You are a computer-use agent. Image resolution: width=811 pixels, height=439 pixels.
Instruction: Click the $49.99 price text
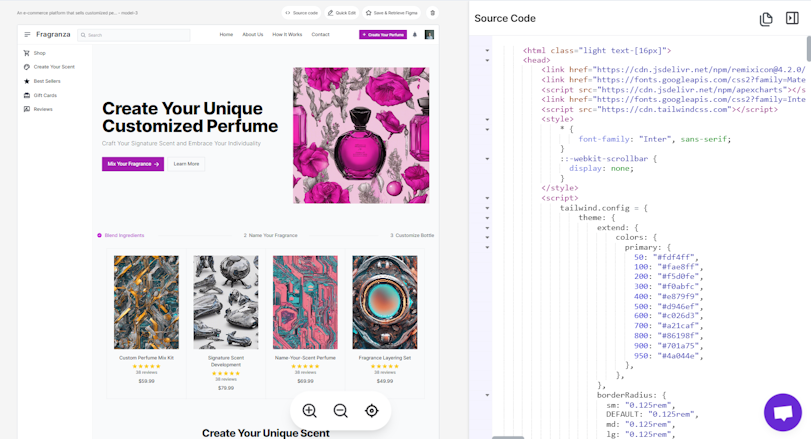tap(385, 381)
